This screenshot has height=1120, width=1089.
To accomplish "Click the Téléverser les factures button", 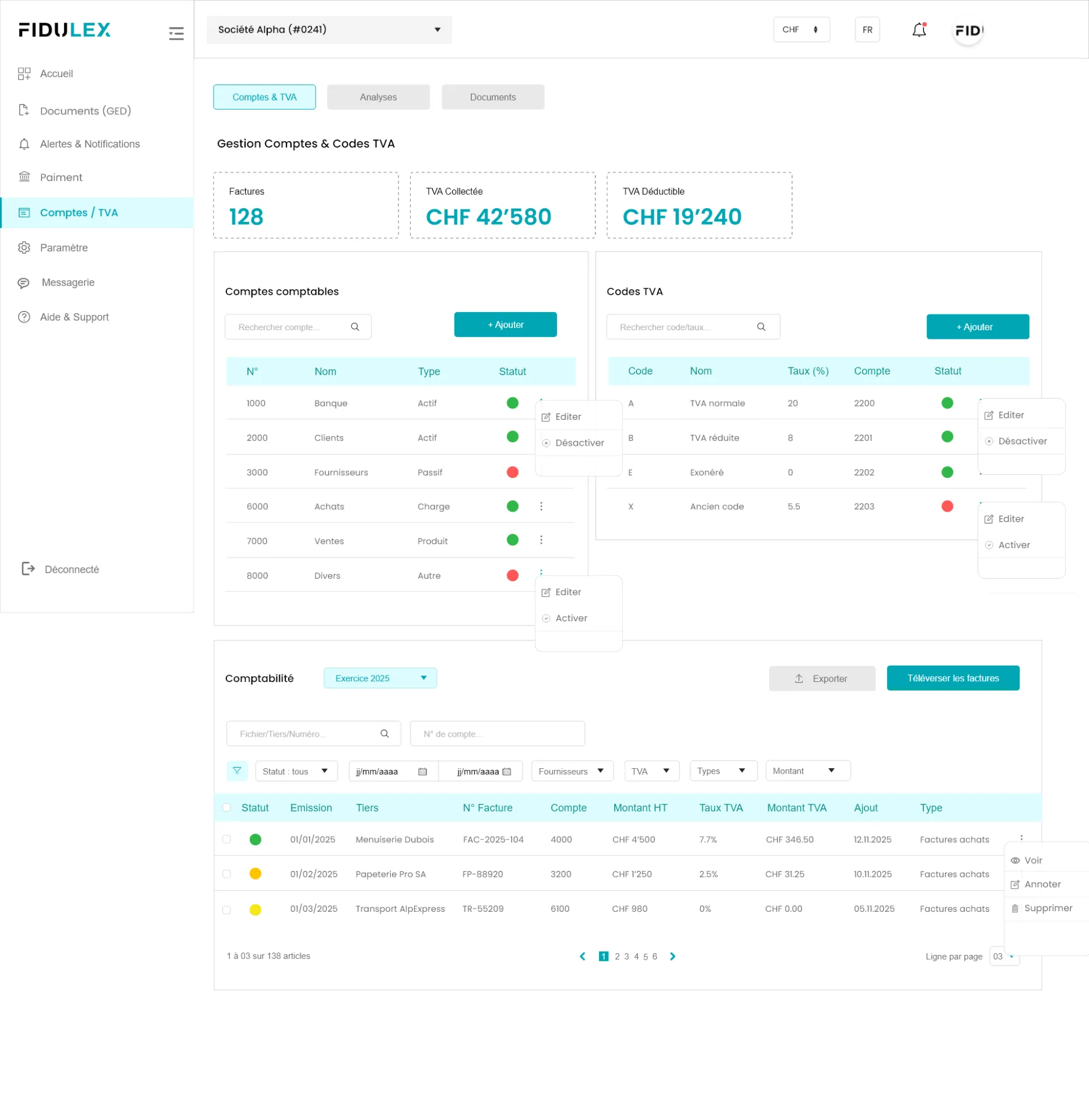I will [x=953, y=678].
